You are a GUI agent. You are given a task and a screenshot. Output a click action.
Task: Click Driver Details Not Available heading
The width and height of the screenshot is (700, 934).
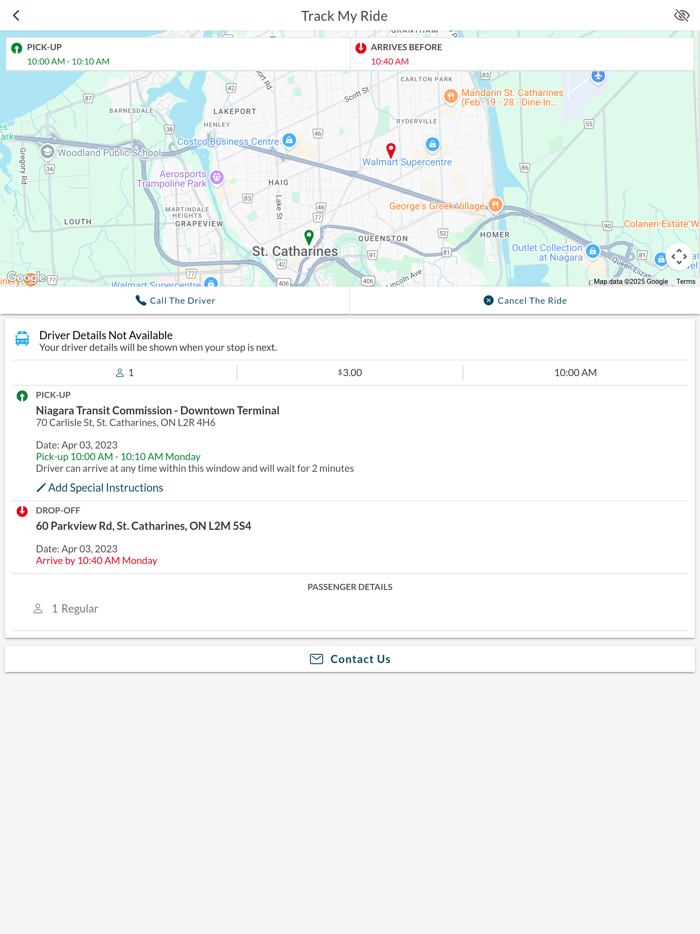[x=106, y=335]
